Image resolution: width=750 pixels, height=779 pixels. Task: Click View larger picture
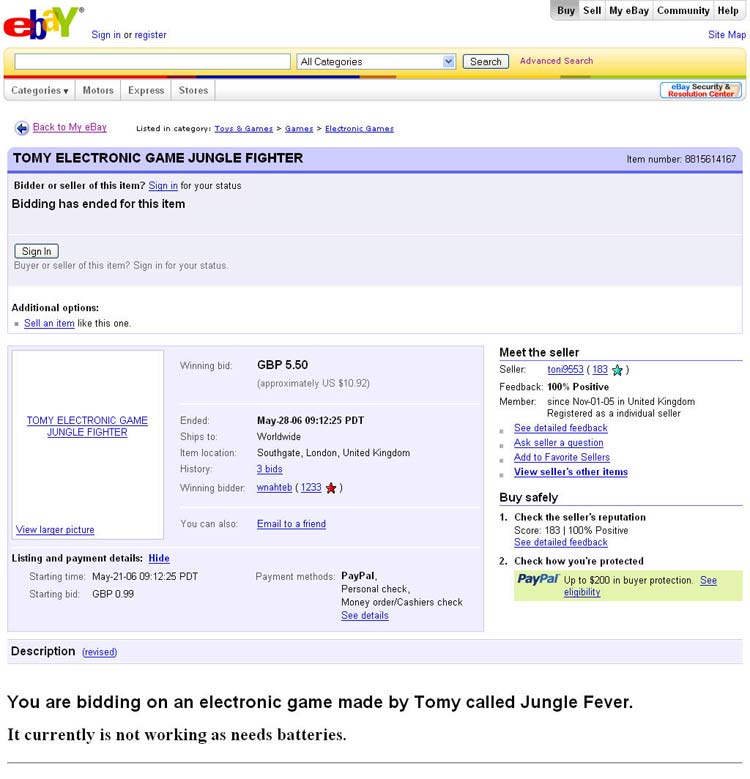point(55,530)
